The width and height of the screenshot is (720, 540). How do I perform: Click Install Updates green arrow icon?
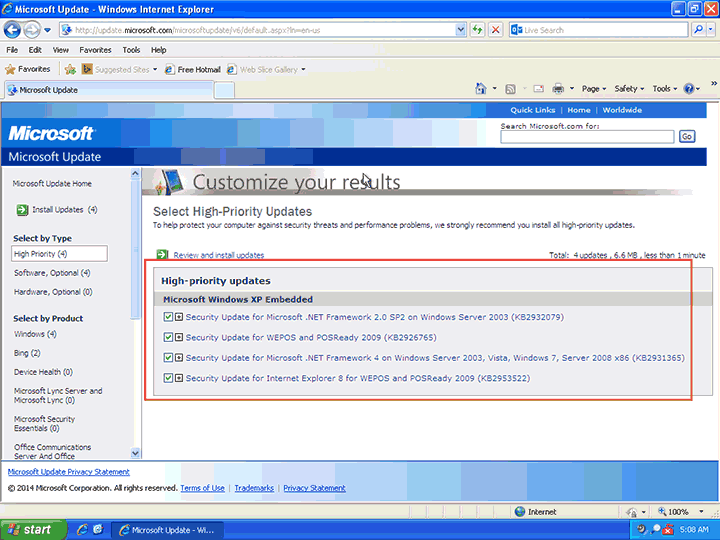pos(22,210)
